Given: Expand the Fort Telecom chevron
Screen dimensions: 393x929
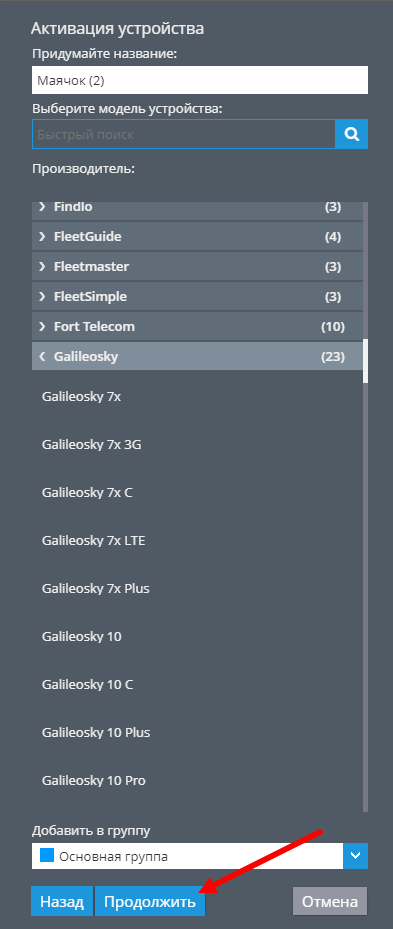Looking at the screenshot, I should pyautogui.click(x=42, y=326).
